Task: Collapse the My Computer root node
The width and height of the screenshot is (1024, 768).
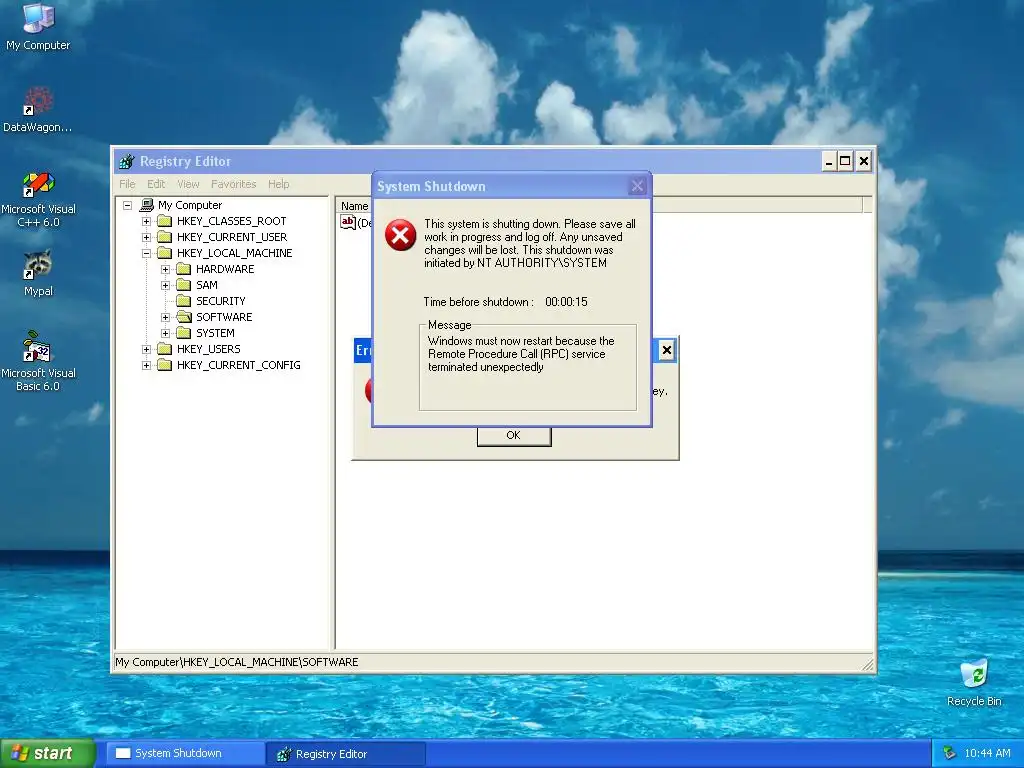Action: pyautogui.click(x=127, y=205)
